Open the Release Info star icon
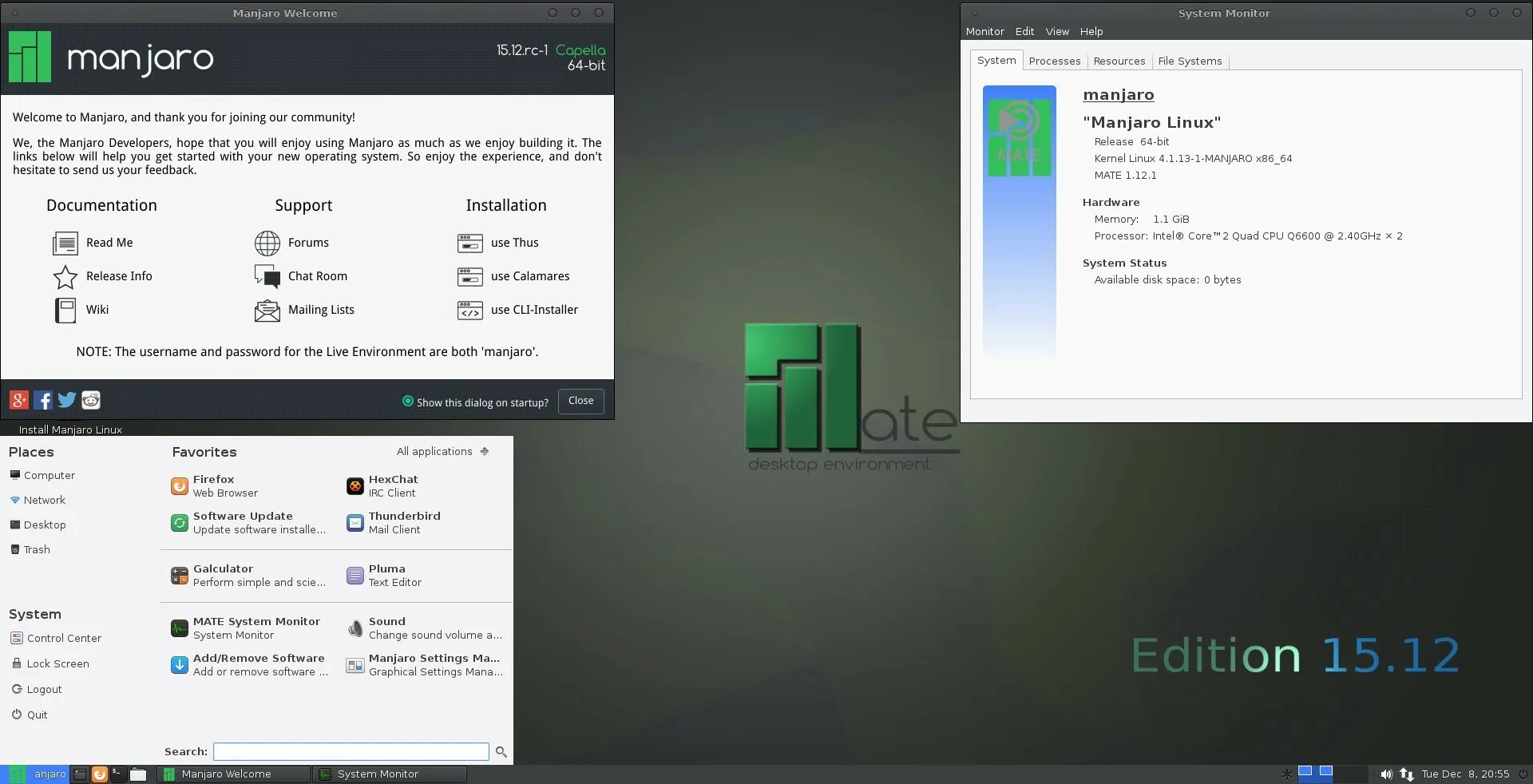 (65, 276)
